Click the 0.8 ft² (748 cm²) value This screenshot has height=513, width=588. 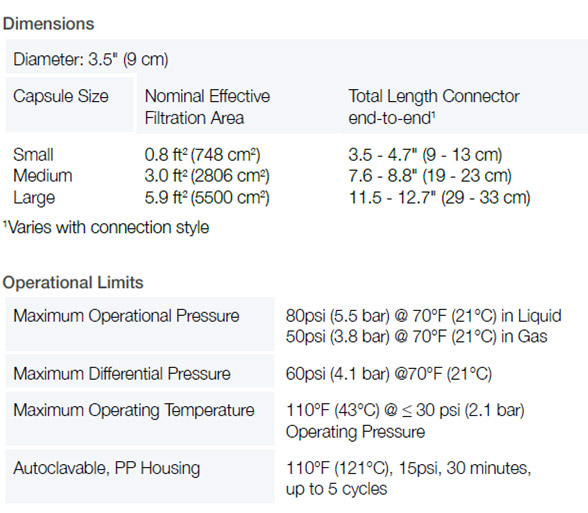click(202, 154)
